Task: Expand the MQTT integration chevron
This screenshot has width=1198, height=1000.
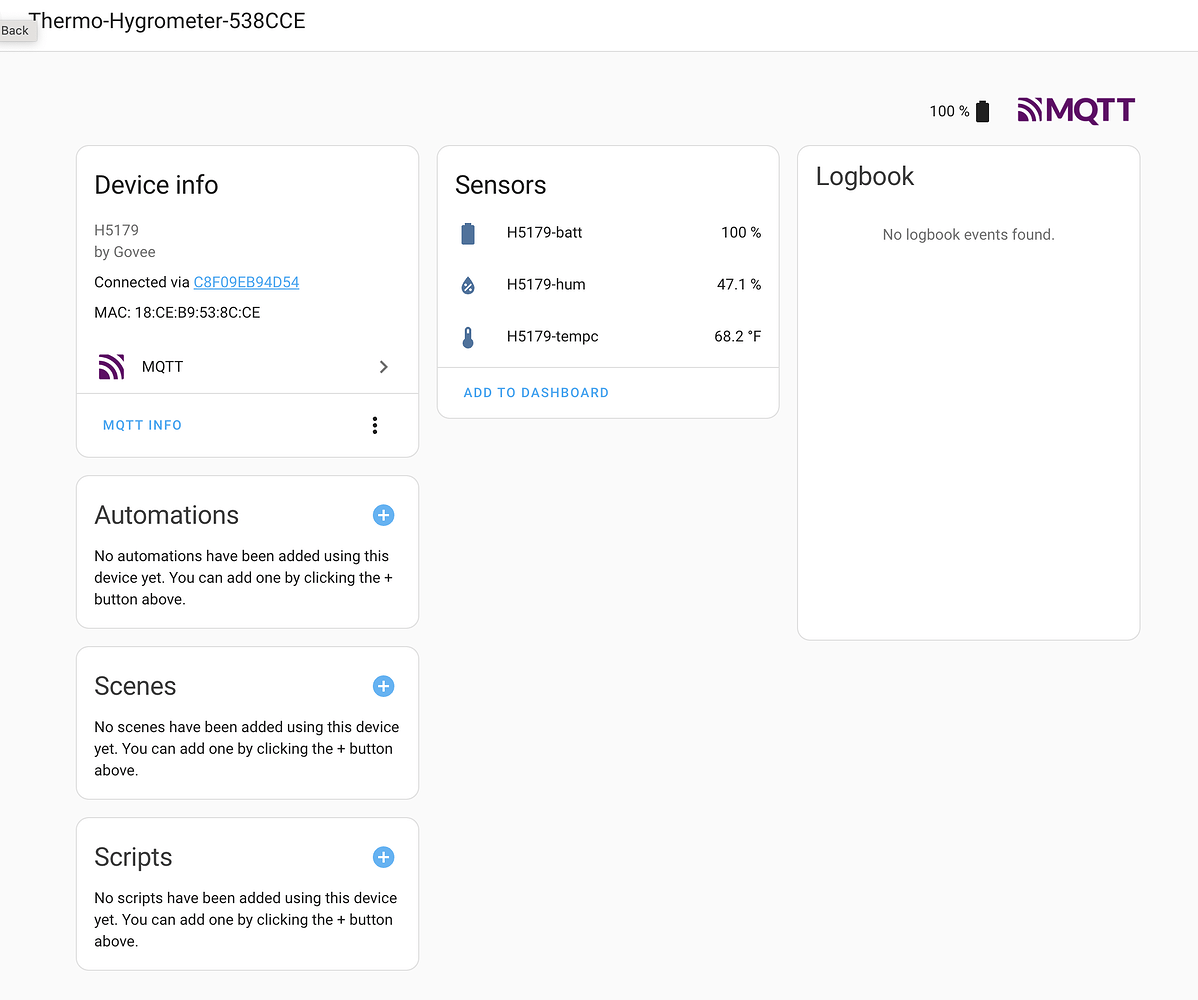Action: [383, 367]
